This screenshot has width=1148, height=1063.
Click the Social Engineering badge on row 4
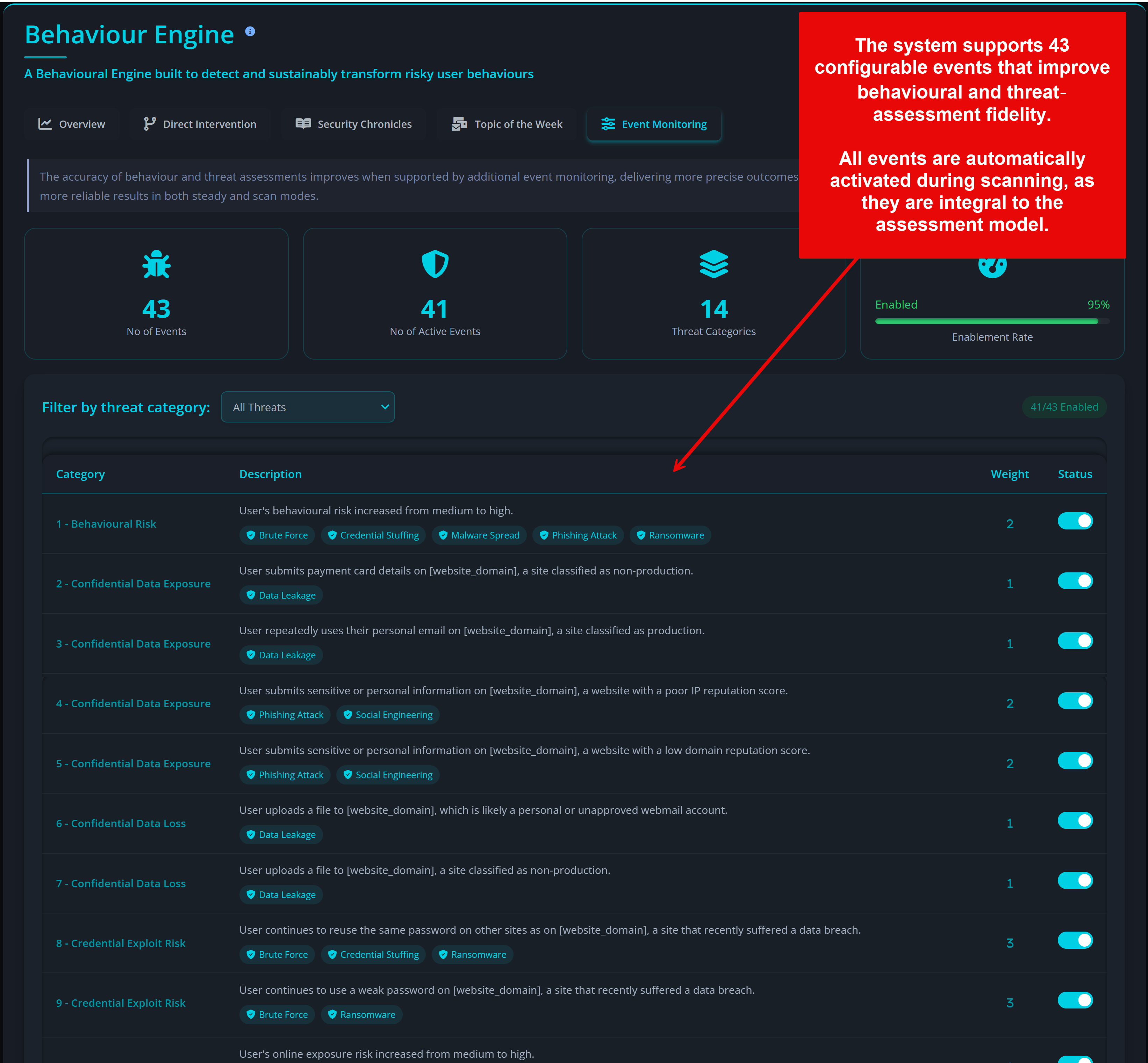point(388,714)
